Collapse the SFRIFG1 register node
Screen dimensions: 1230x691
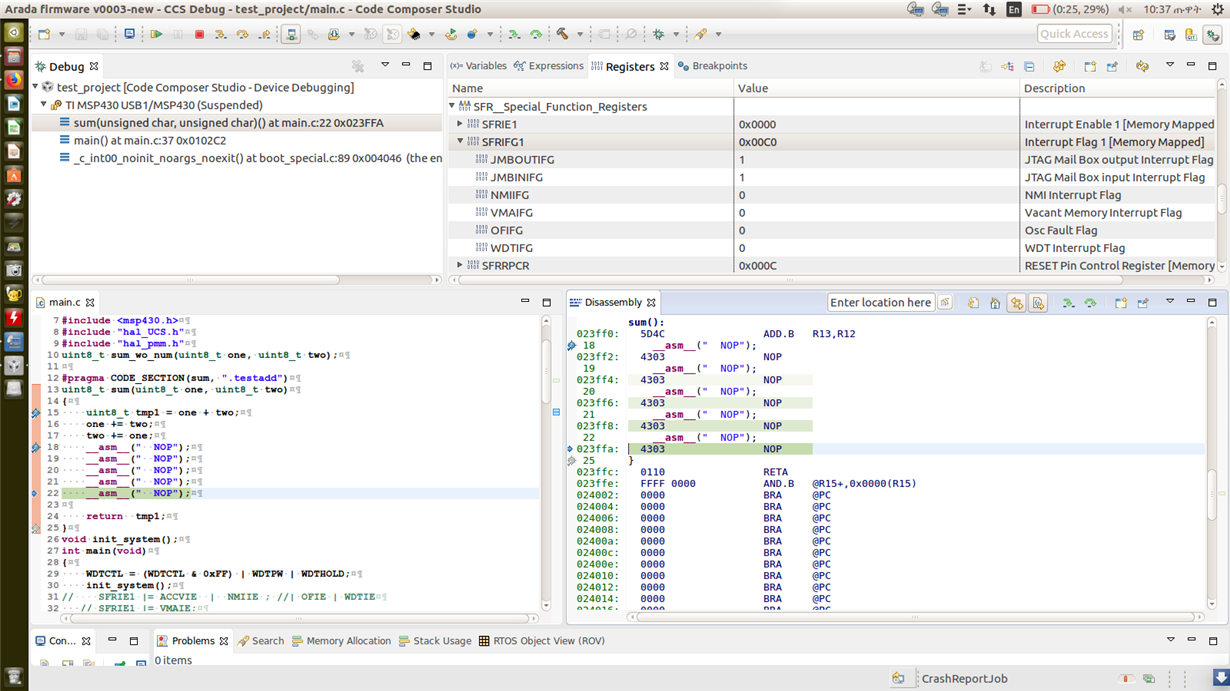(460, 142)
